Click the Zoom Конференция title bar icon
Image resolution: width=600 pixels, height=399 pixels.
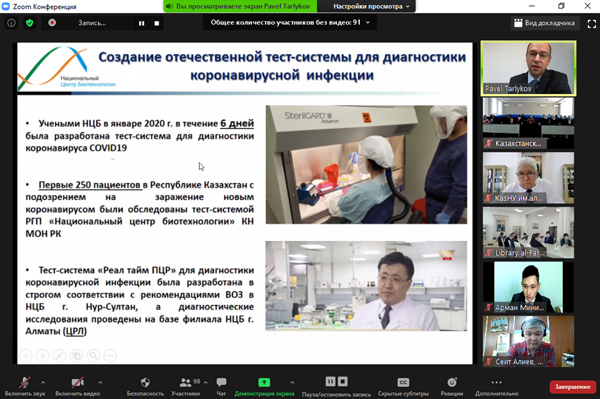click(x=6, y=7)
